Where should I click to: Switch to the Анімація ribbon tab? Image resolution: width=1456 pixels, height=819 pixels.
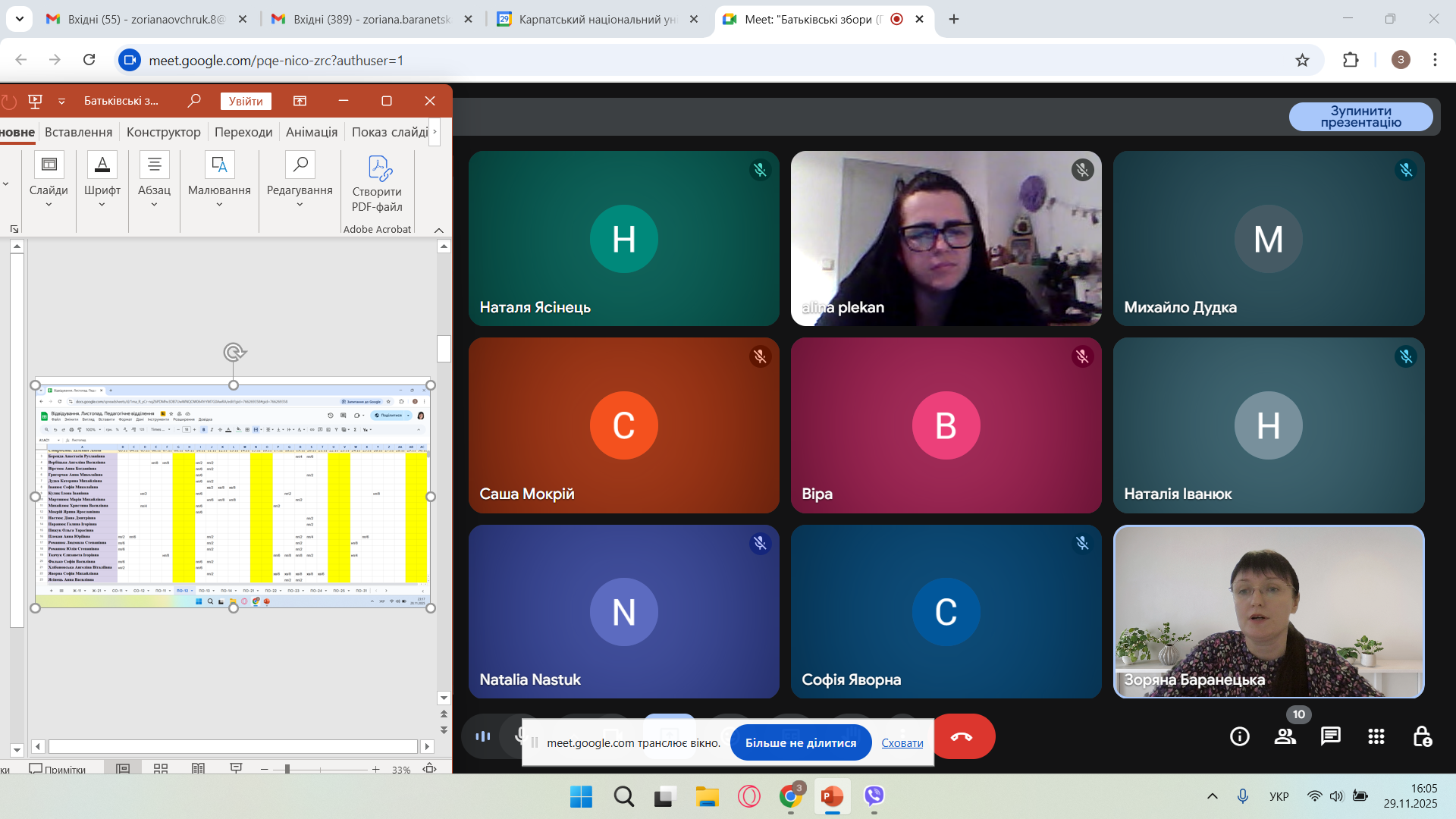312,132
